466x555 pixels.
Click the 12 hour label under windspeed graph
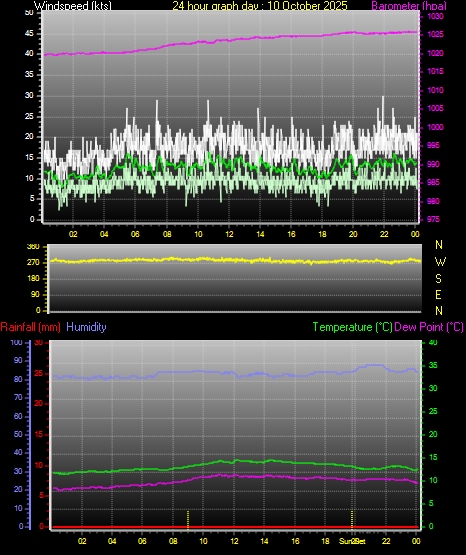[x=229, y=234]
